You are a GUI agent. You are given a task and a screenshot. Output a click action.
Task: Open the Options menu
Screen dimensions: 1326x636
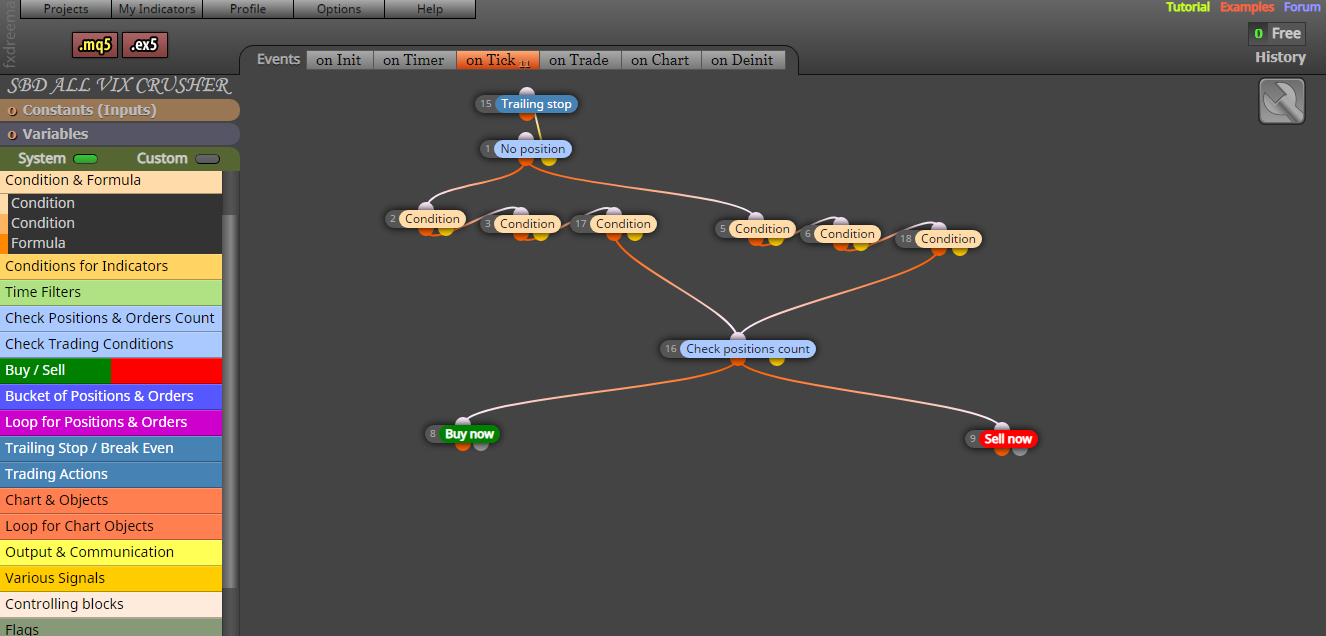[339, 9]
